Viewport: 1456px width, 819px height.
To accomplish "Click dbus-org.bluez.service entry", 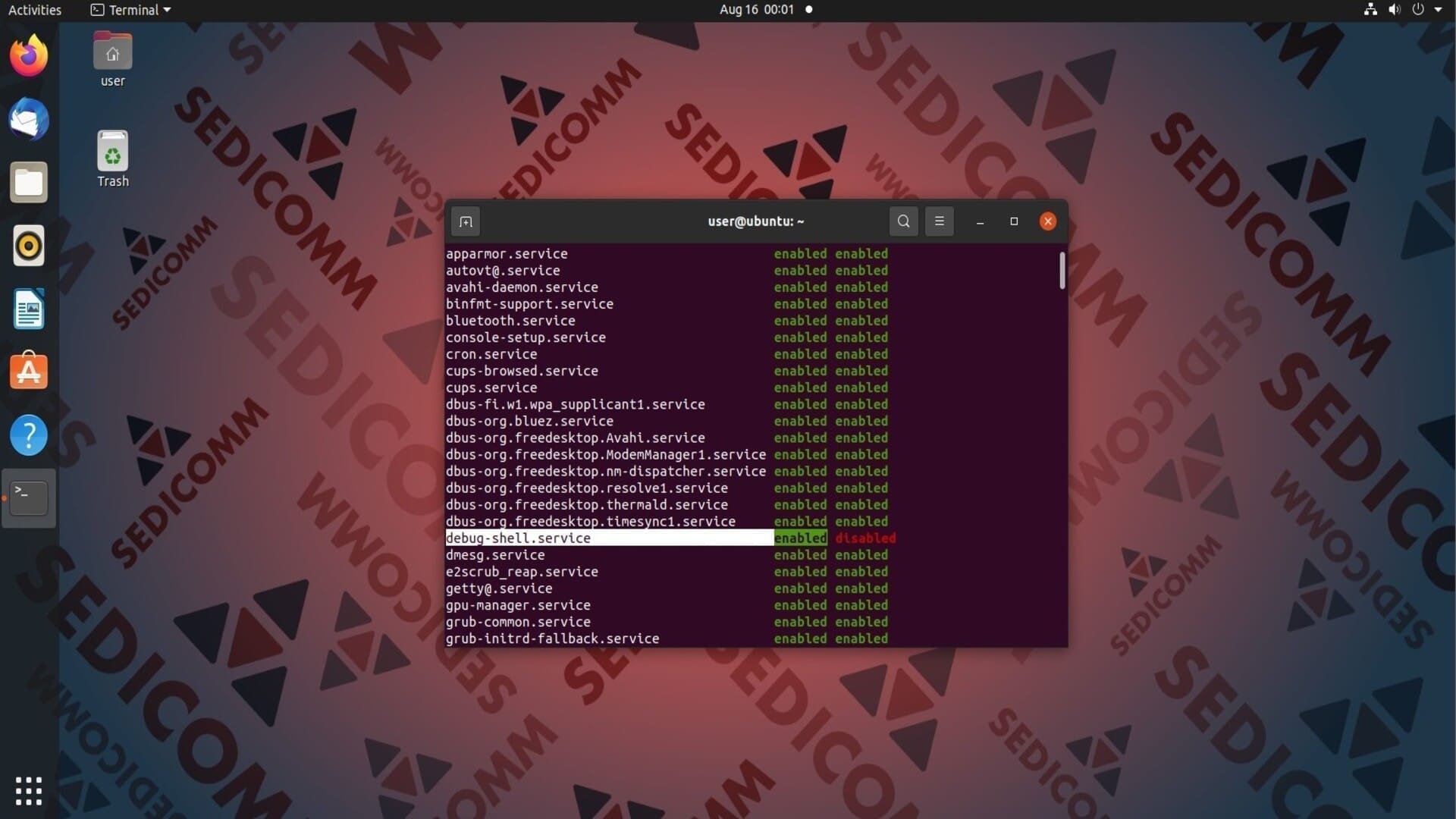I will click(x=529, y=421).
